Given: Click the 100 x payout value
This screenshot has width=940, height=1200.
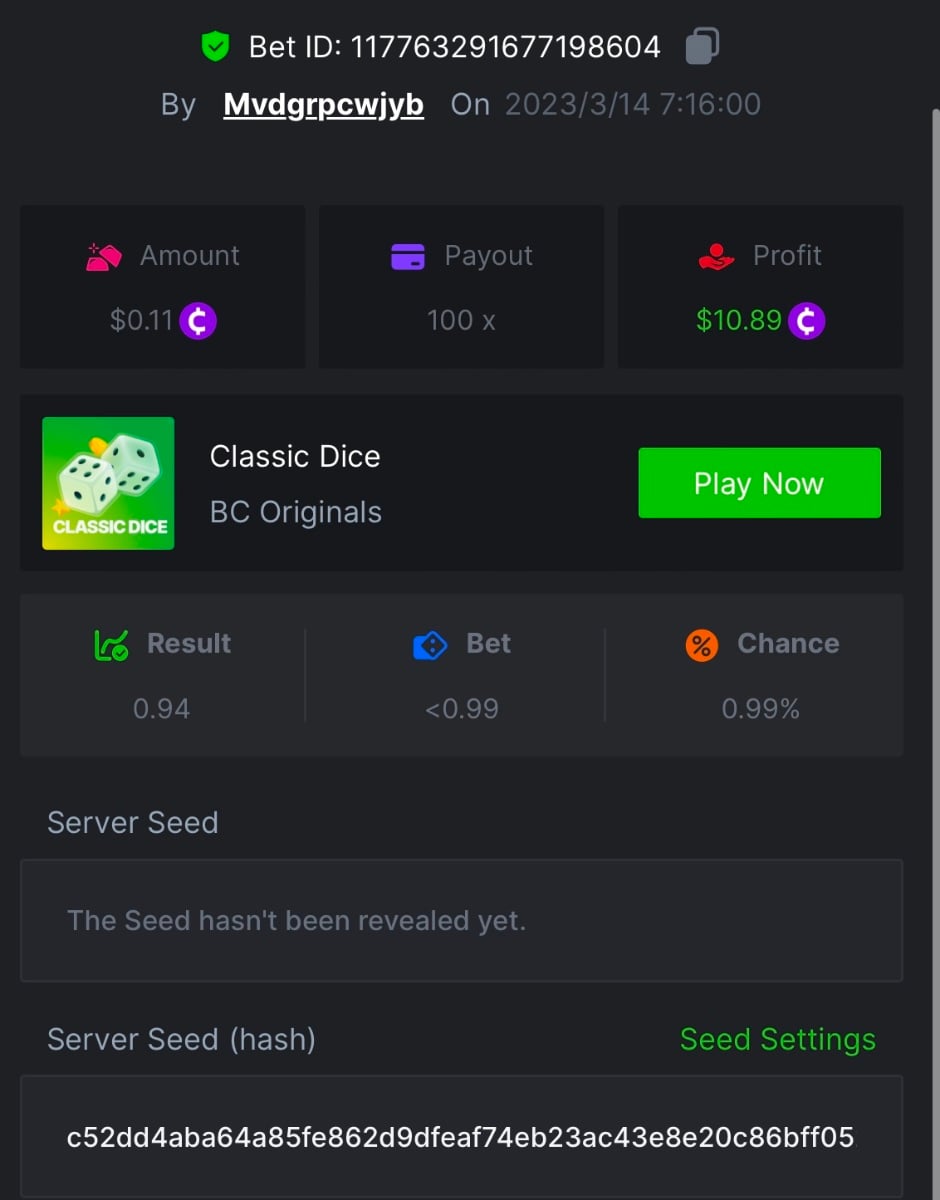Looking at the screenshot, I should [x=461, y=321].
